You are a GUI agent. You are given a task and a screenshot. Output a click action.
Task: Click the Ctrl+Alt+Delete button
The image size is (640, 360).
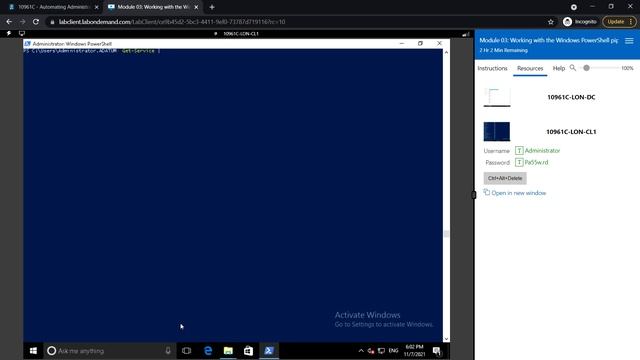(x=505, y=178)
